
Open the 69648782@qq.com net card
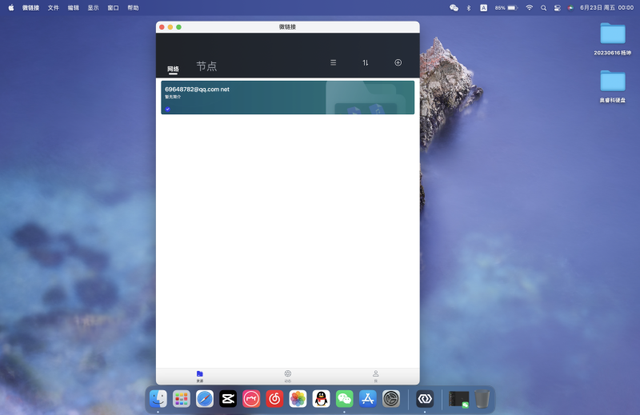287,98
